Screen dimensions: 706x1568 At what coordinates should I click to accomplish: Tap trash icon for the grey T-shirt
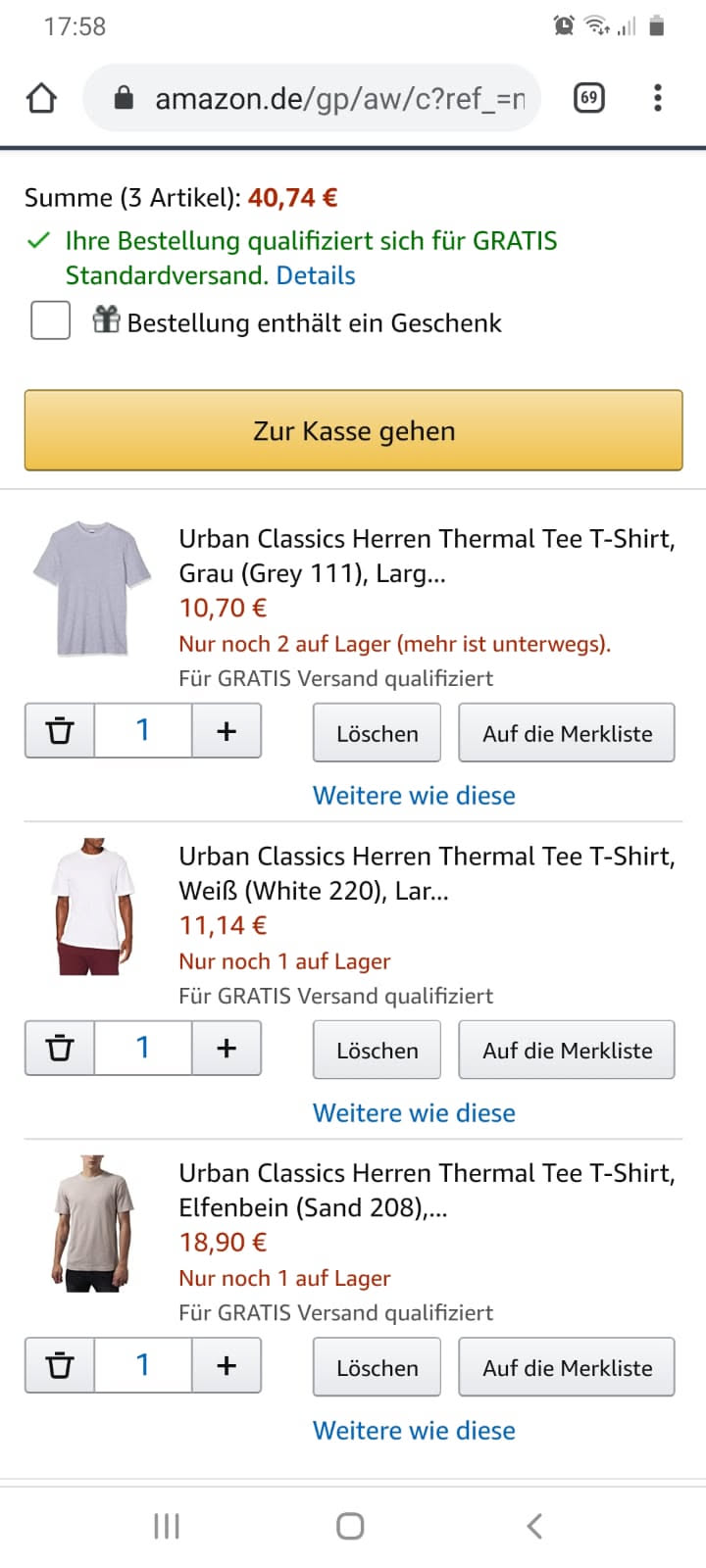coord(60,731)
